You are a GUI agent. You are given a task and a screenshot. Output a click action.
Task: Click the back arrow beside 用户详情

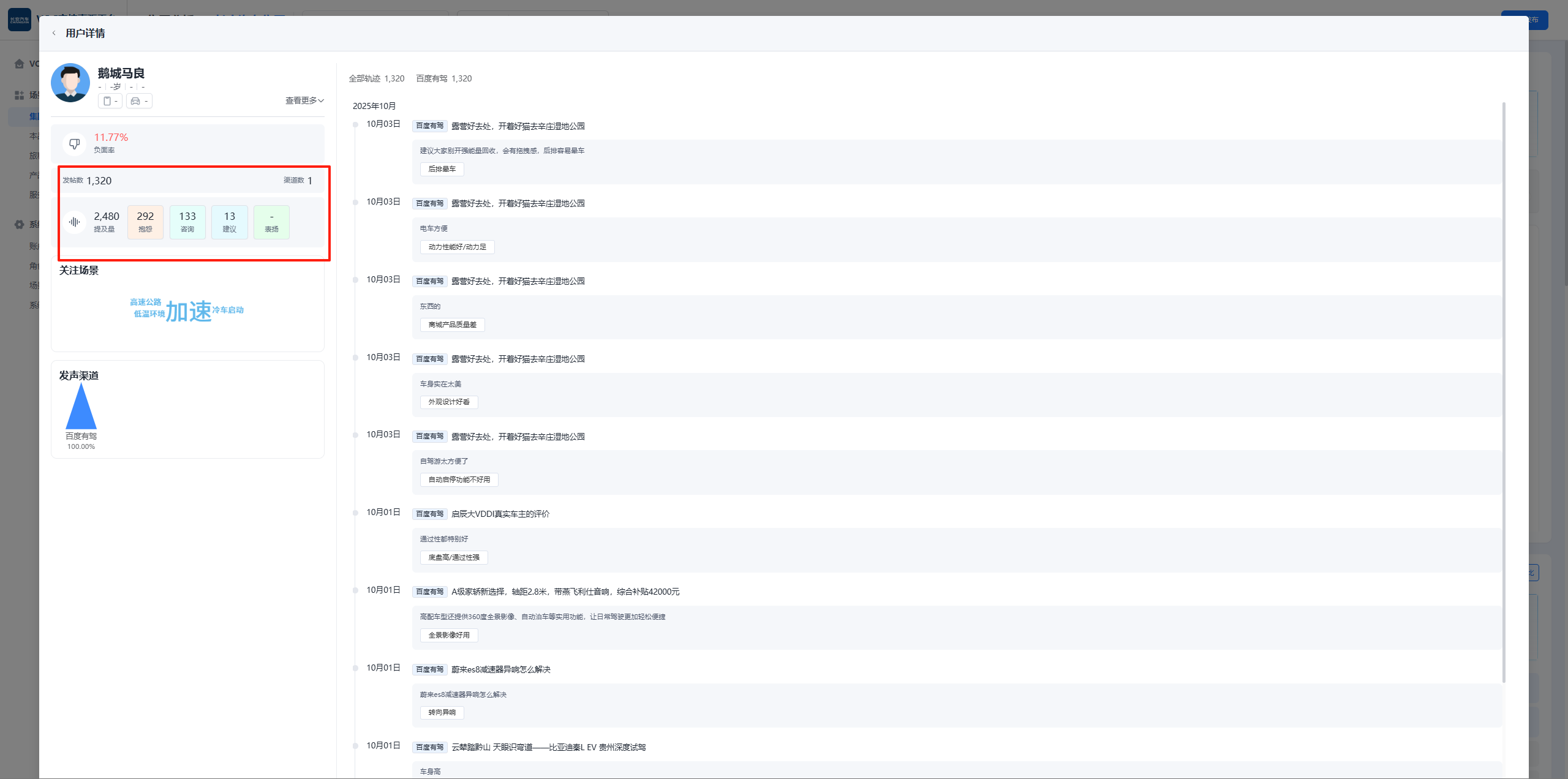click(x=54, y=33)
